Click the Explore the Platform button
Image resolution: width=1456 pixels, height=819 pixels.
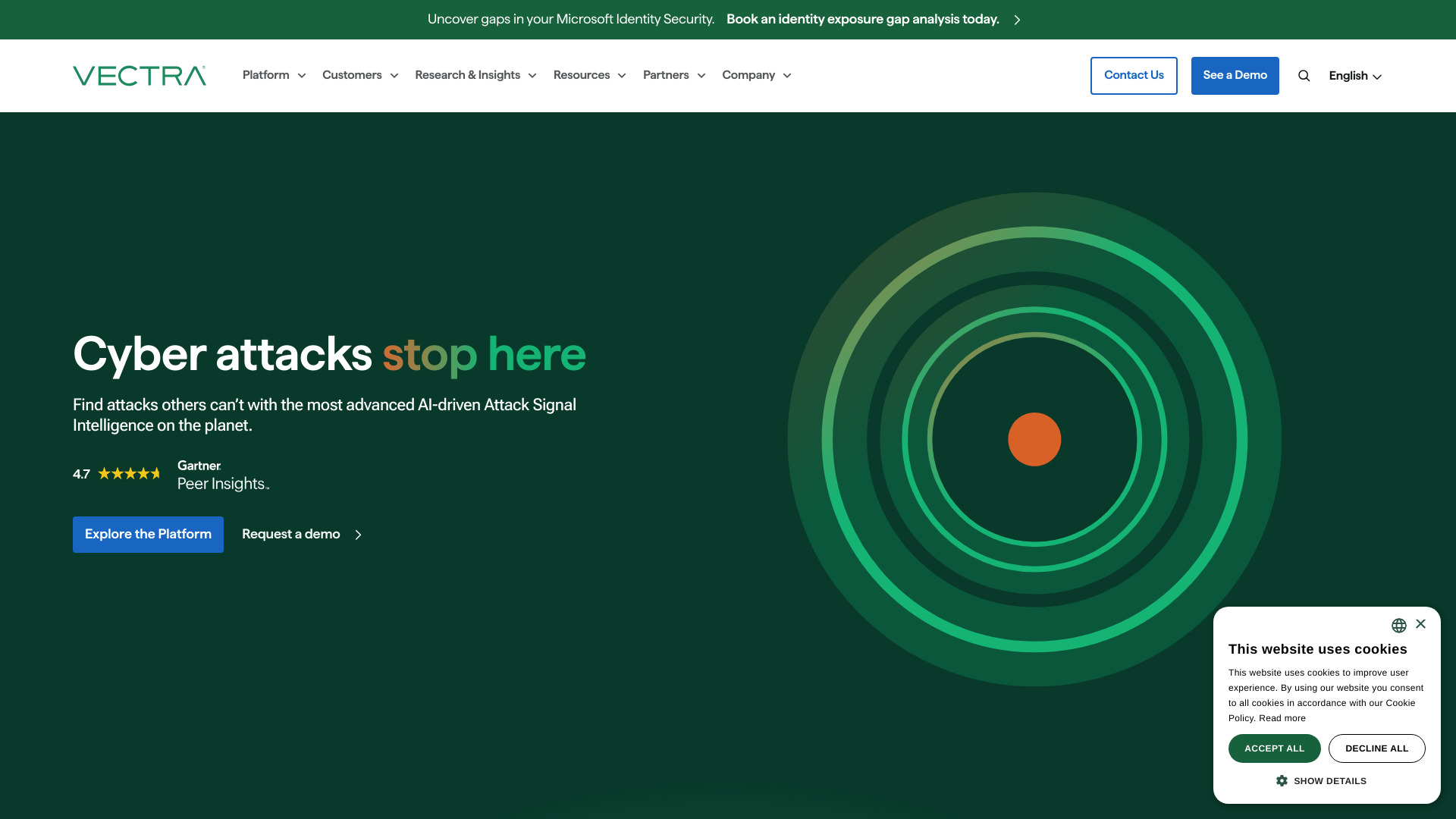(148, 534)
